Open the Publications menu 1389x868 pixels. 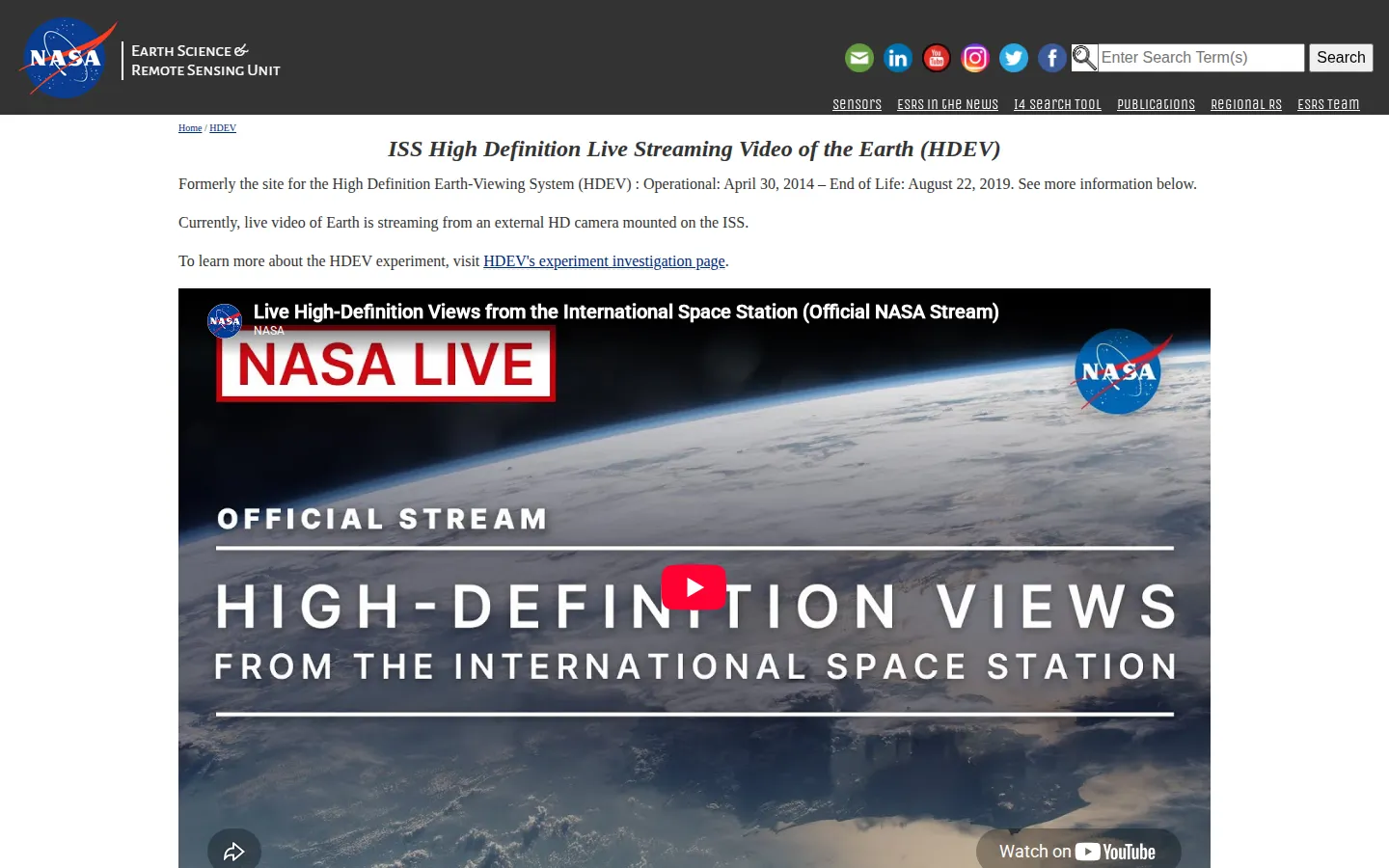(x=1156, y=104)
